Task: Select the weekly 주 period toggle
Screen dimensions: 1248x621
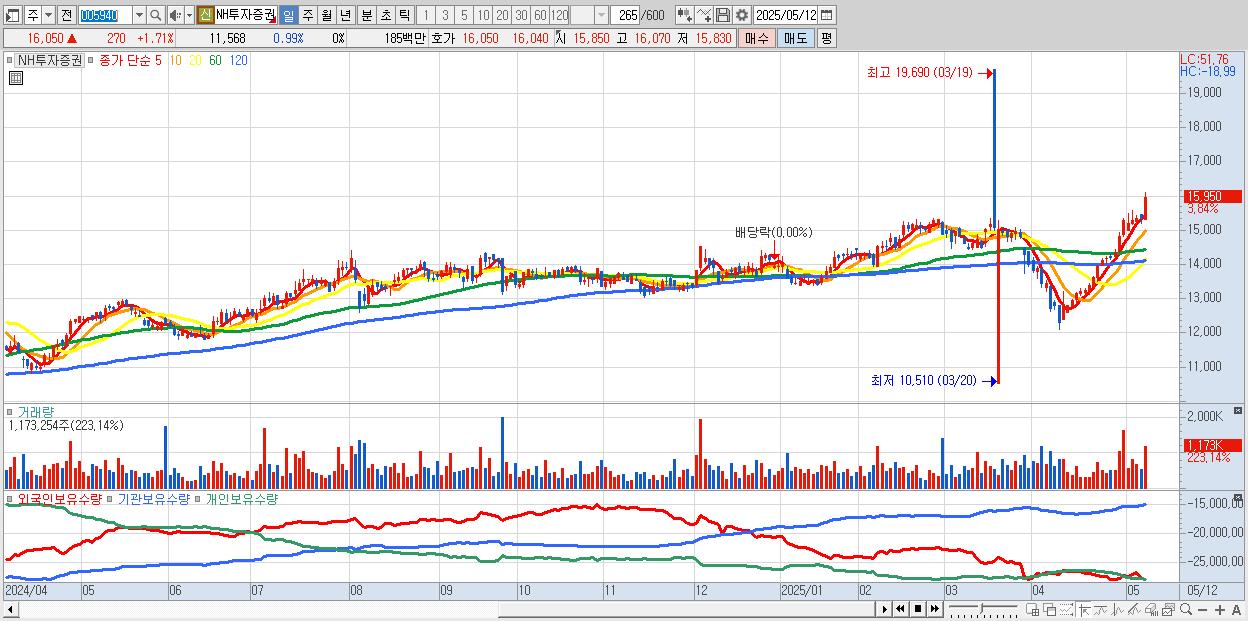Action: 307,15
